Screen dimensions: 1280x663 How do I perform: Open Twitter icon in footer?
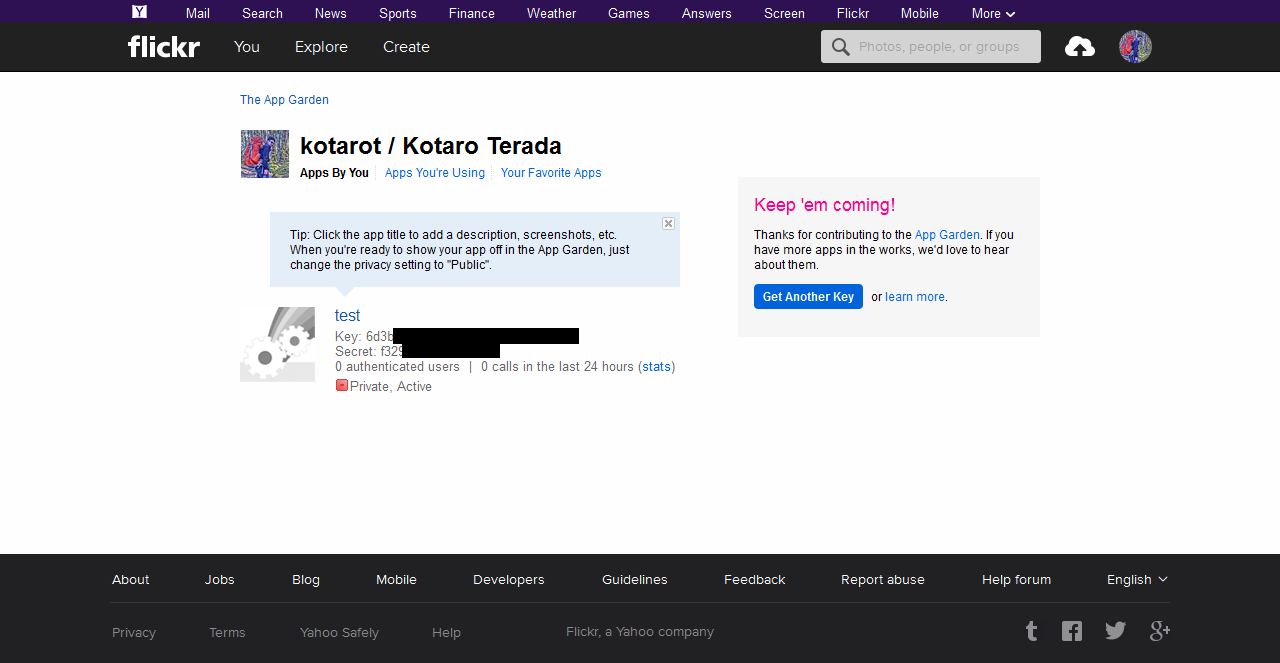pyautogui.click(x=1115, y=631)
